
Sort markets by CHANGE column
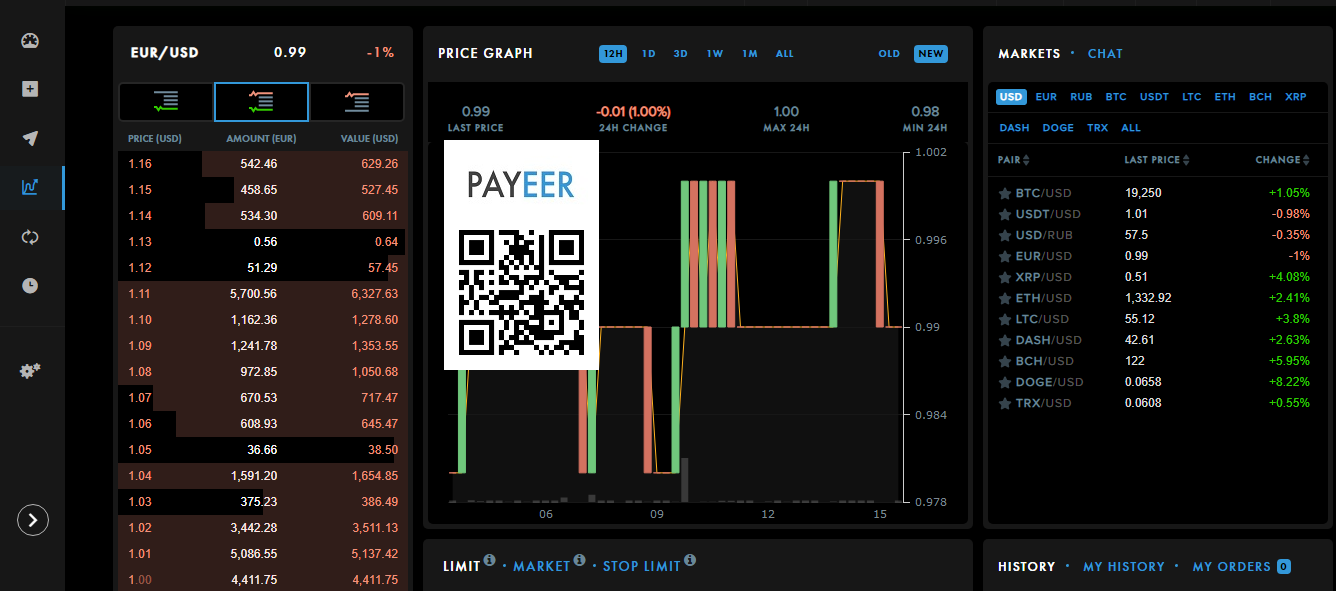tap(1282, 160)
